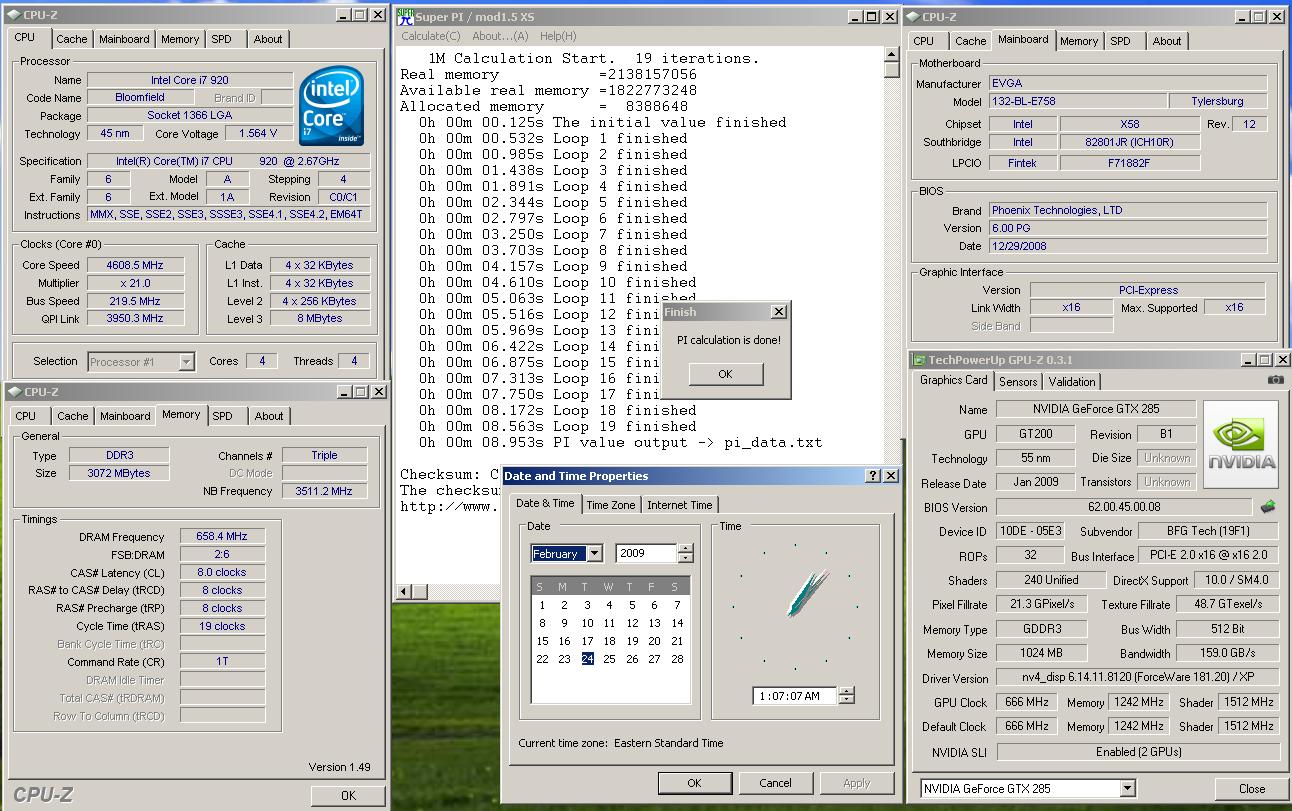Click the Core Voltage value 1.564 V
This screenshot has height=811, width=1292.
[258, 133]
